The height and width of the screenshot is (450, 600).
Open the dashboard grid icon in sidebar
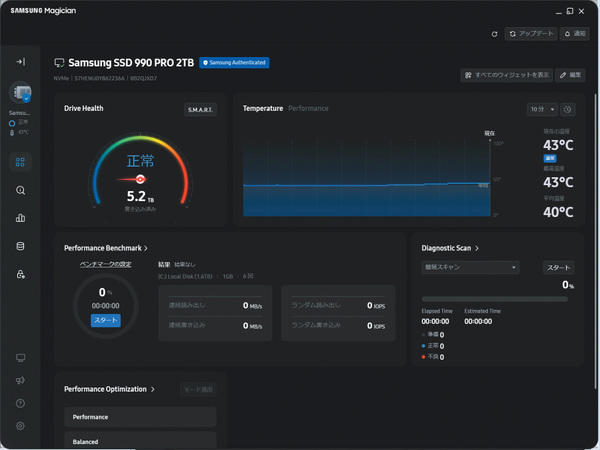click(20, 162)
